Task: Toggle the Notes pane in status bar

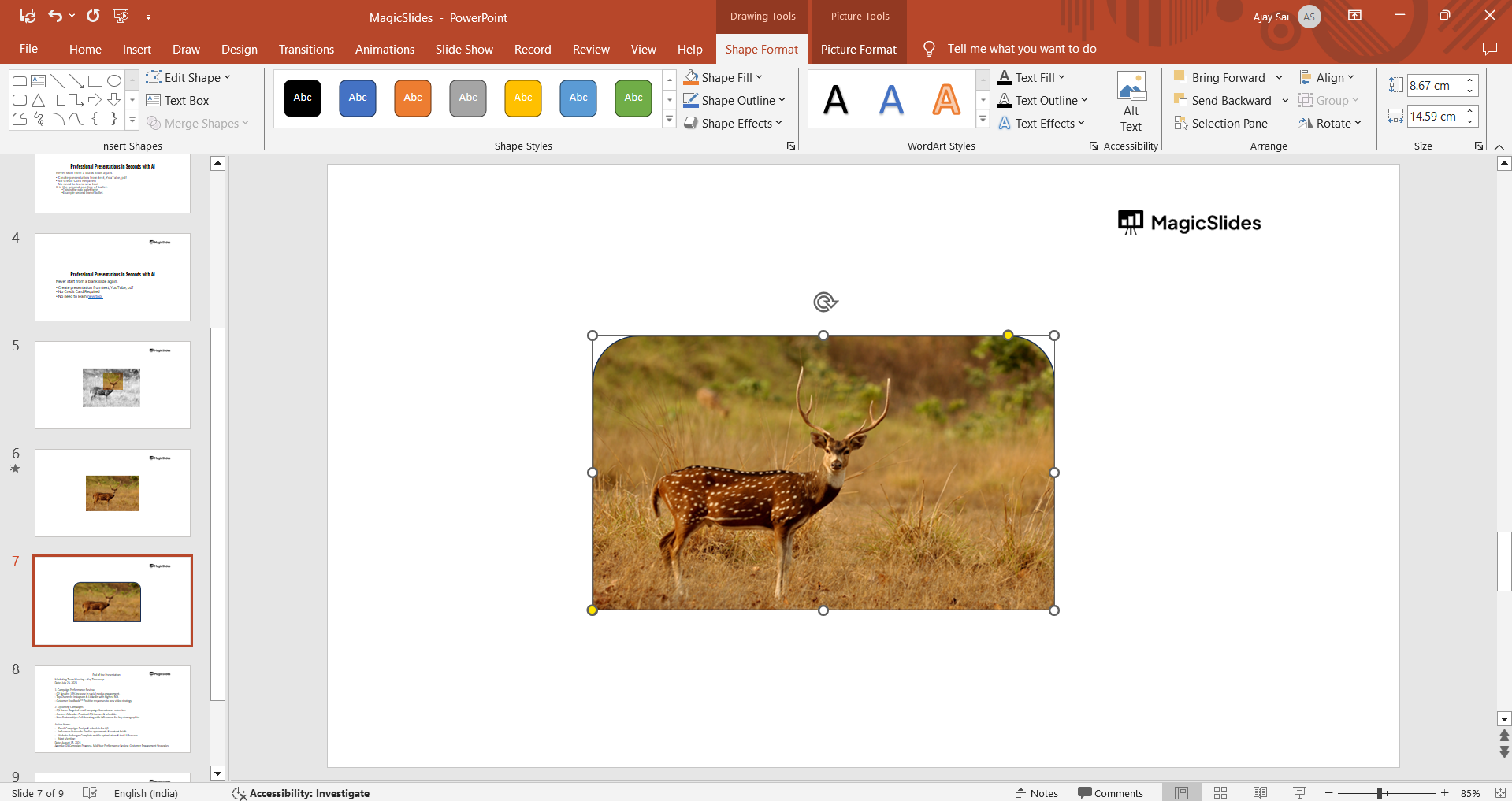Action: (1036, 793)
